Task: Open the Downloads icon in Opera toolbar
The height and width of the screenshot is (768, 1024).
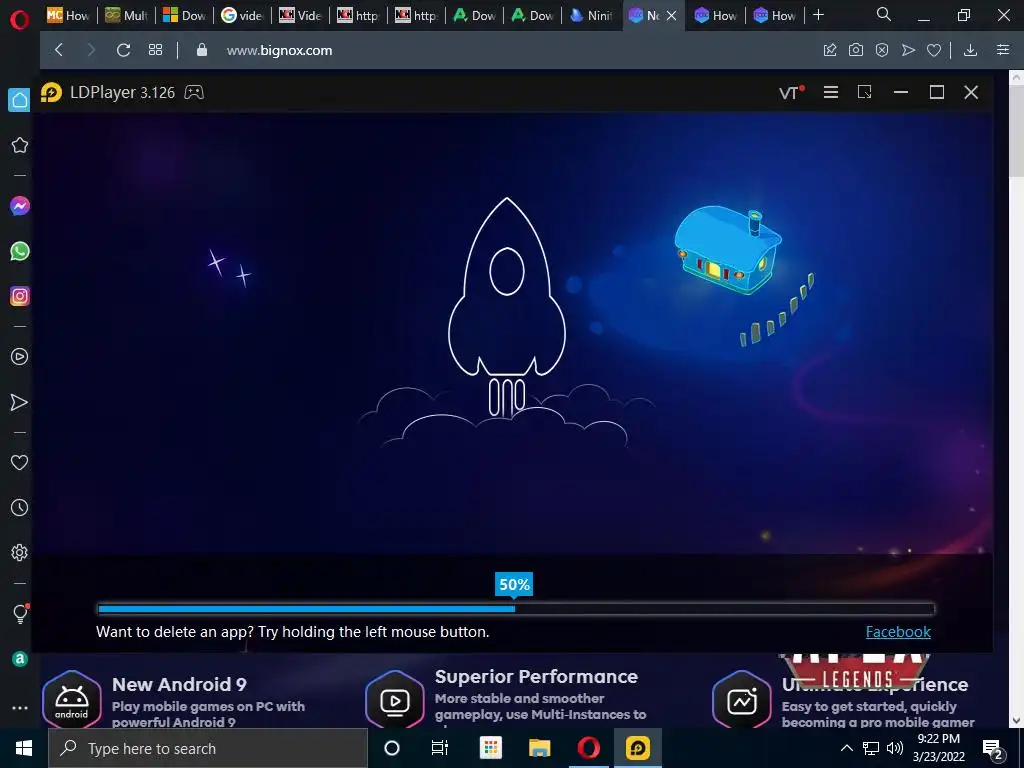Action: (x=970, y=50)
